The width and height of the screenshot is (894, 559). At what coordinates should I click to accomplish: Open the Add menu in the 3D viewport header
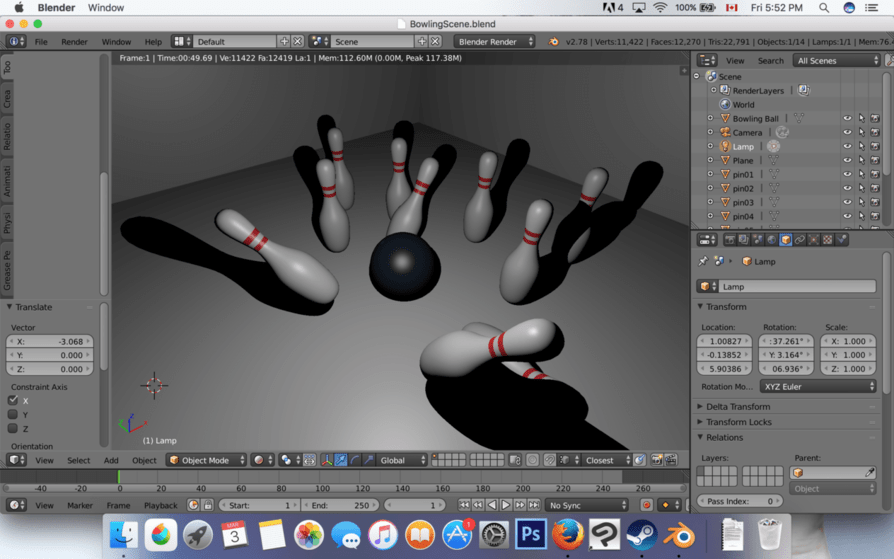111,460
